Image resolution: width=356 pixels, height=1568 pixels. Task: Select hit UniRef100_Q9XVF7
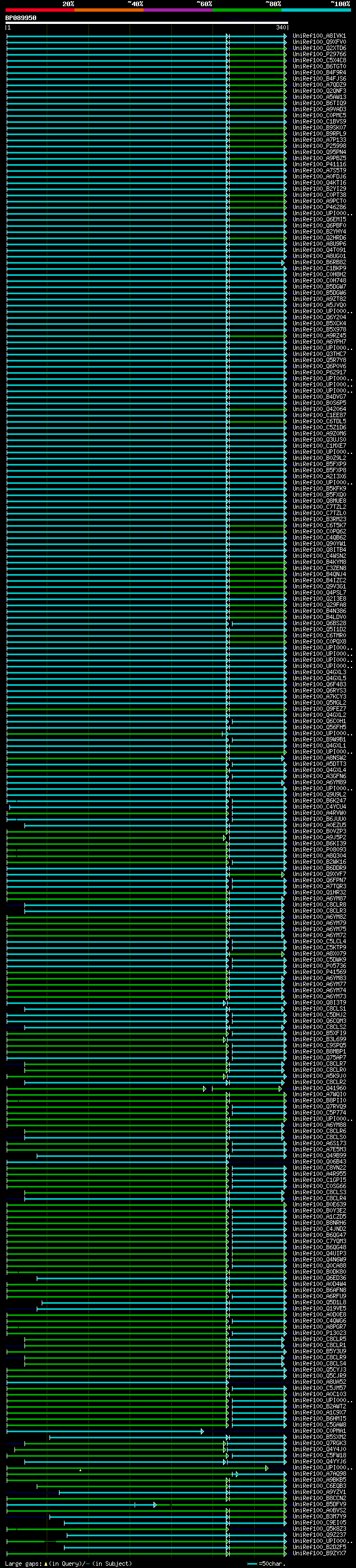click(x=319, y=874)
